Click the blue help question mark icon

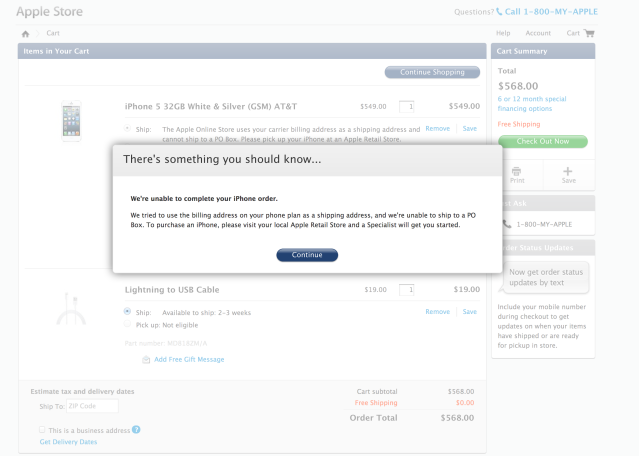click(136, 430)
